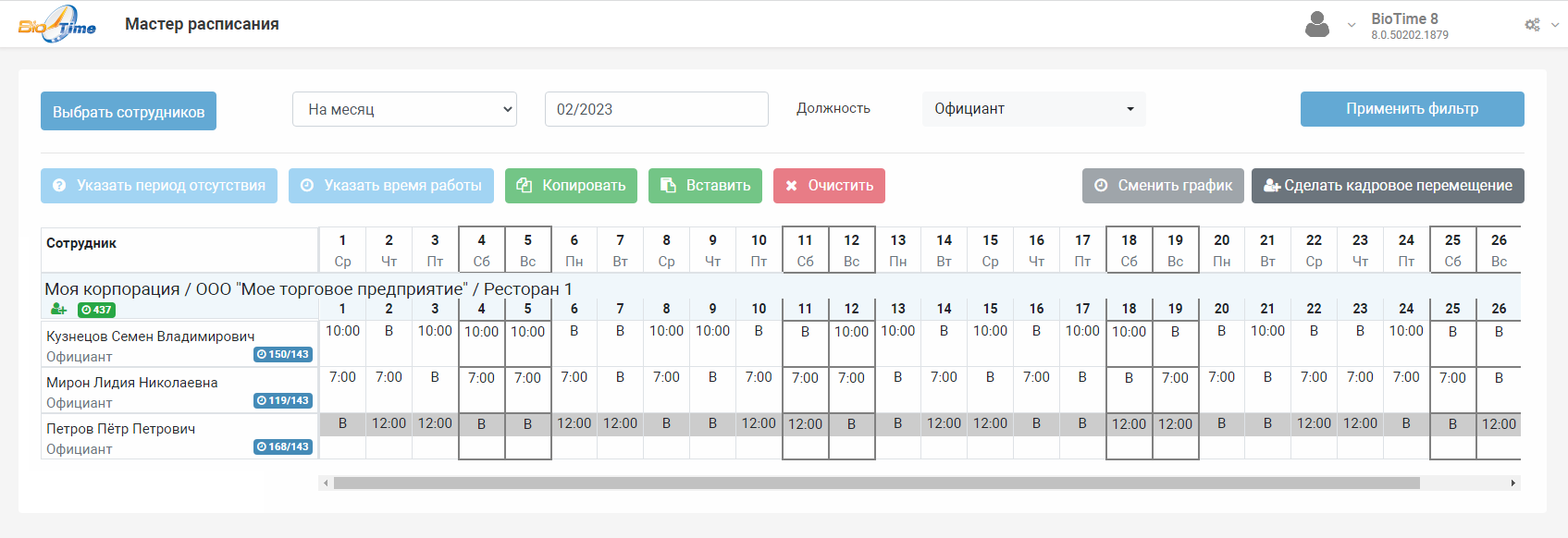Select the day 11 Сб column header

[805, 251]
